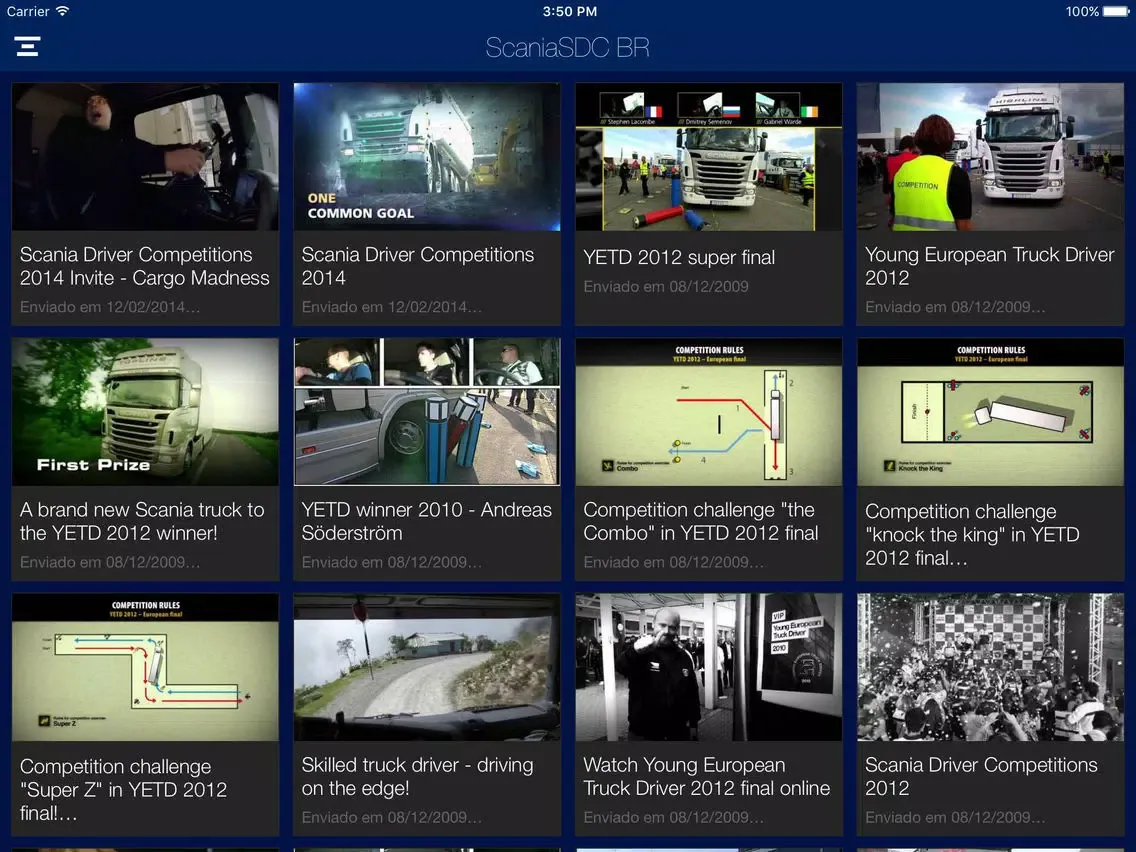Viewport: 1136px width, 852px height.
Task: Open Scania Driver Competitions 2012 thumbnail
Action: coord(990,667)
